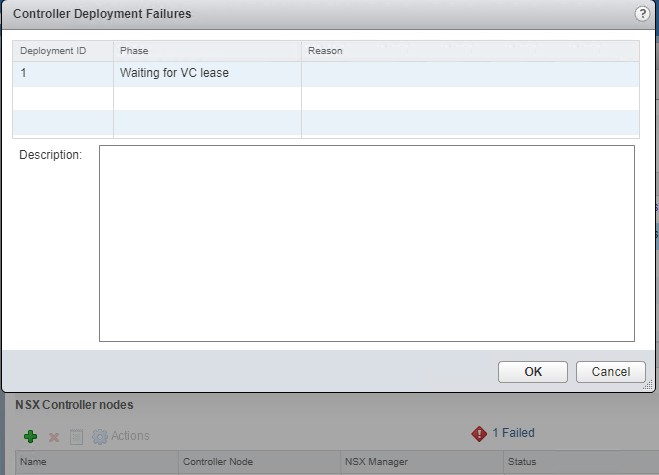The image size is (659, 475).
Task: Open the 1 Failed link
Action: pos(513,433)
